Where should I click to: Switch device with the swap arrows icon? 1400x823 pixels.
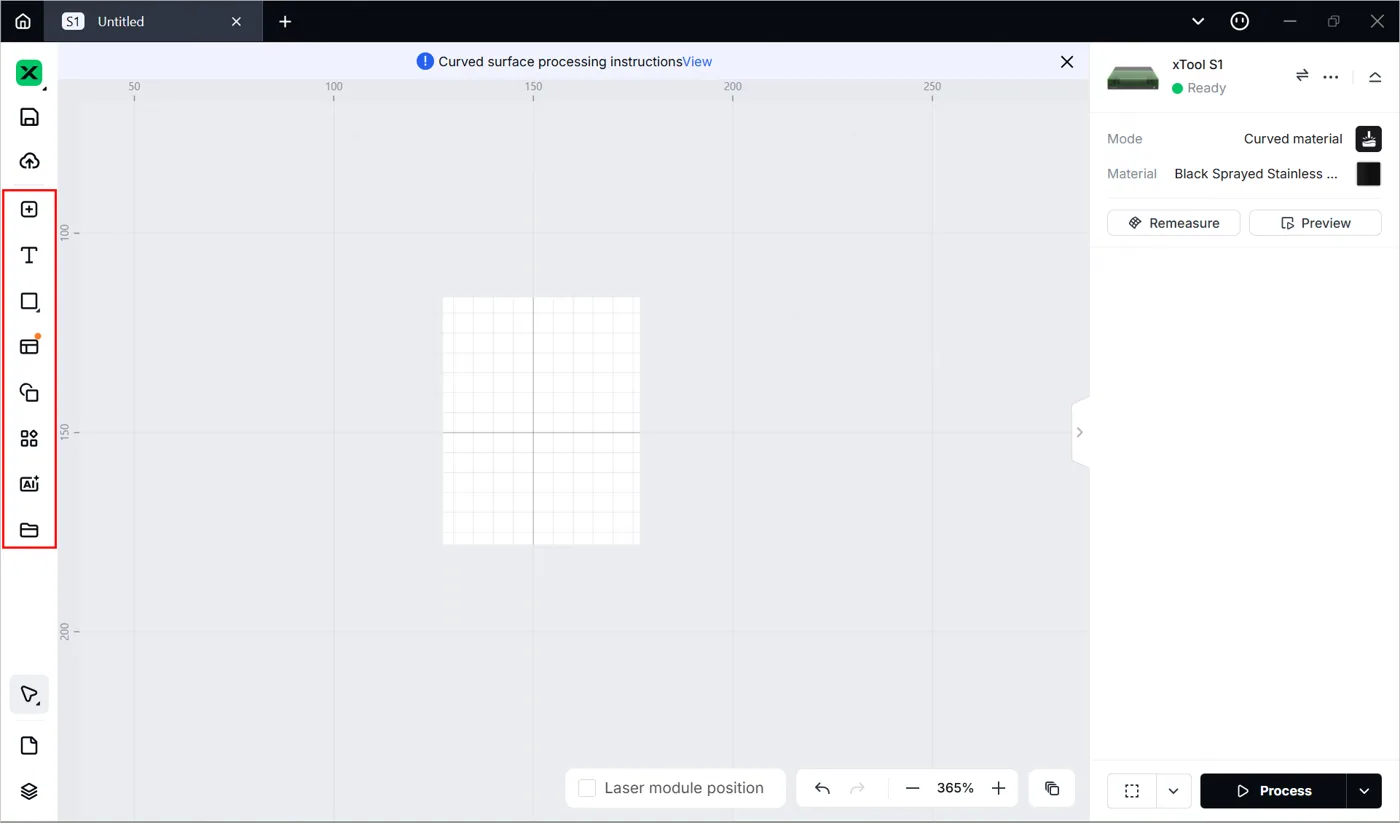click(x=1302, y=76)
